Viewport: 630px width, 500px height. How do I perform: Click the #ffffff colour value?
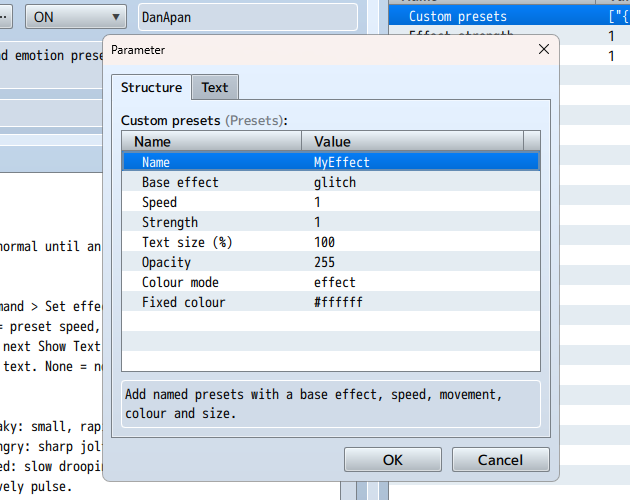(x=338, y=302)
